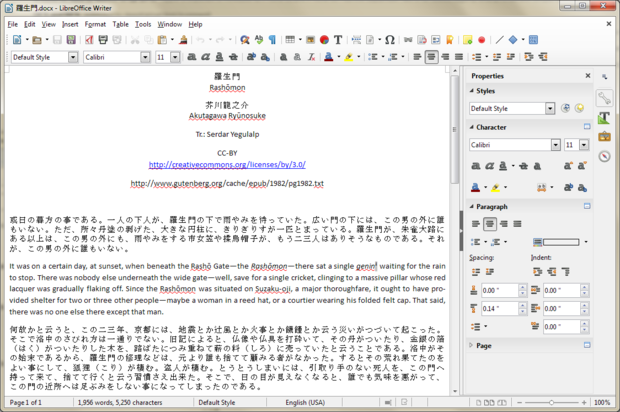Collapse the Paragraph section in sidebar
Image resolution: width=620 pixels, height=412 pixels.
472,206
